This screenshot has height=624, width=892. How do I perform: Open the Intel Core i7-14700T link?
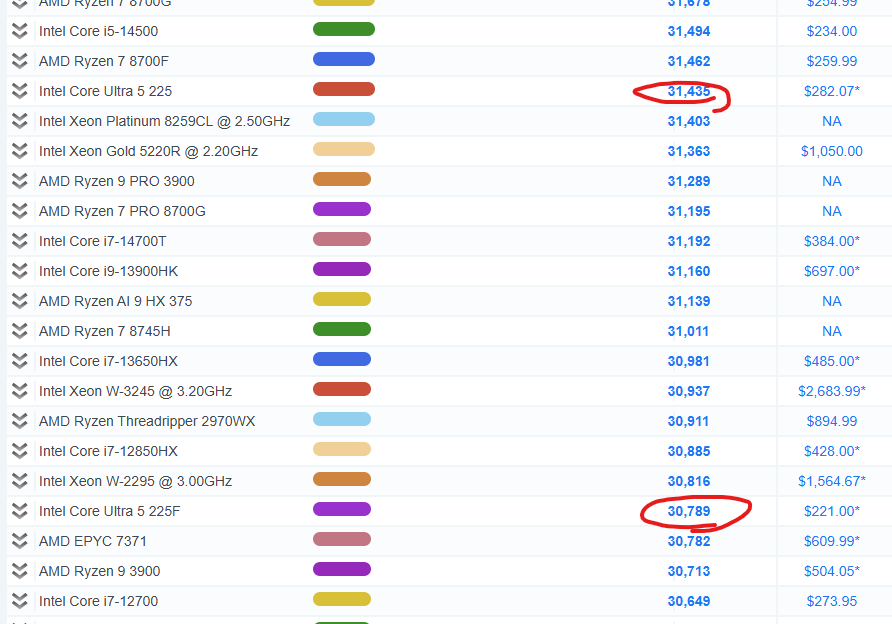(x=102, y=241)
